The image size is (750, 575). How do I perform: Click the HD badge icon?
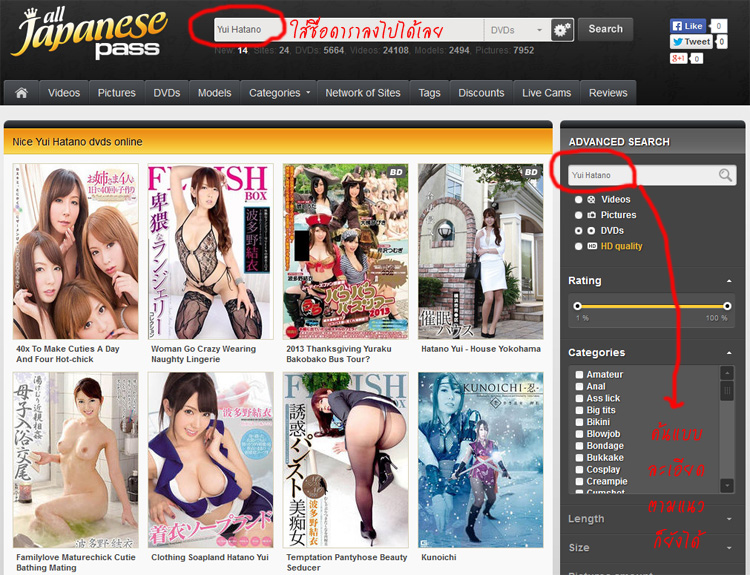click(x=592, y=246)
